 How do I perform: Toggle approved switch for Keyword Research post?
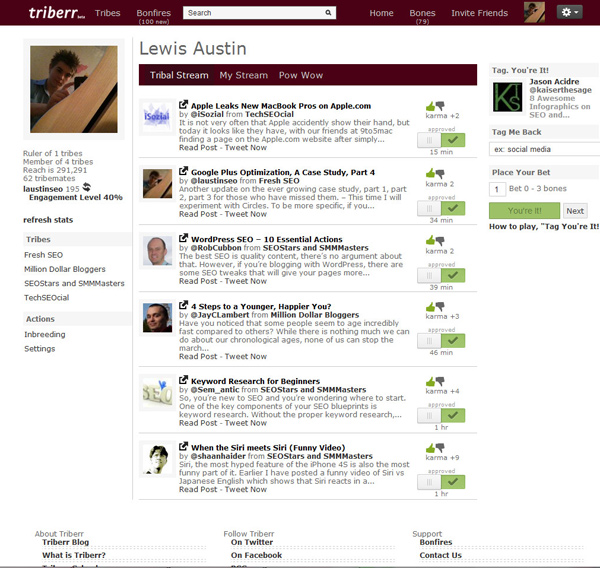pyautogui.click(x=441, y=415)
